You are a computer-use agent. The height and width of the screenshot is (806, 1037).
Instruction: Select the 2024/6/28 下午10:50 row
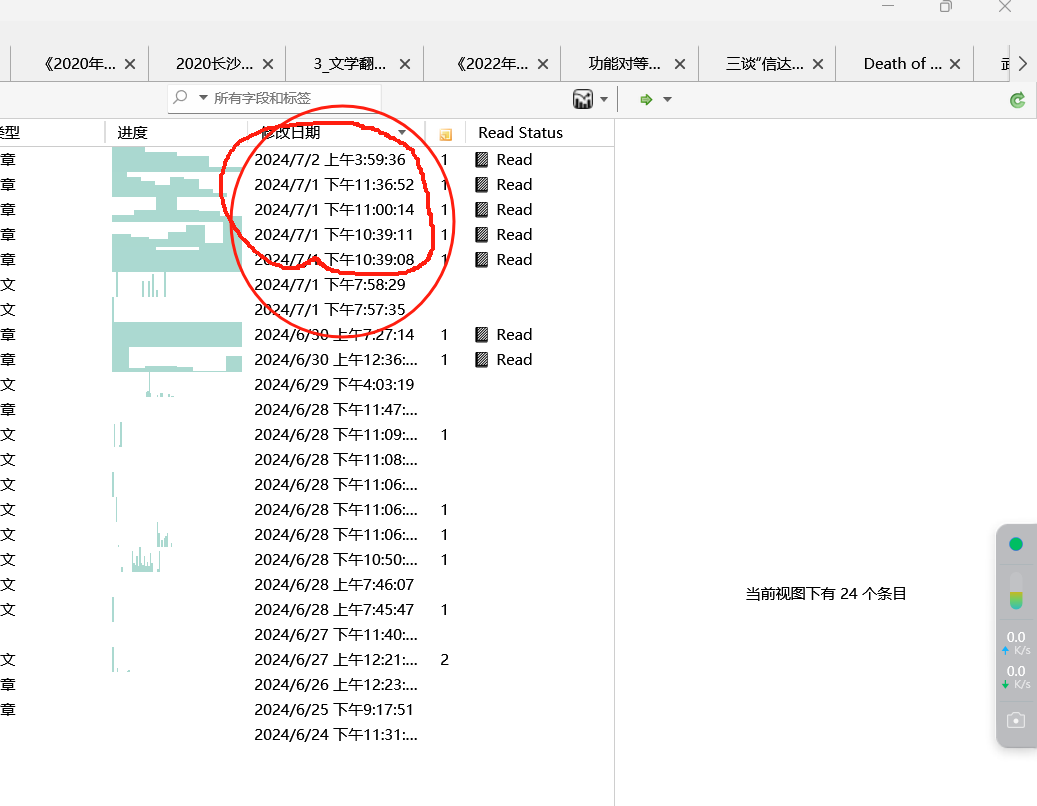click(x=307, y=560)
